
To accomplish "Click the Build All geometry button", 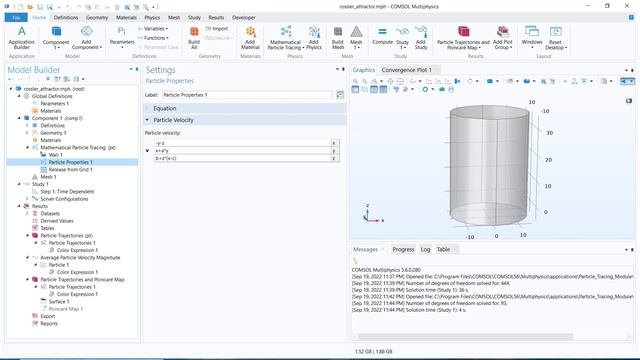I will (x=194, y=38).
